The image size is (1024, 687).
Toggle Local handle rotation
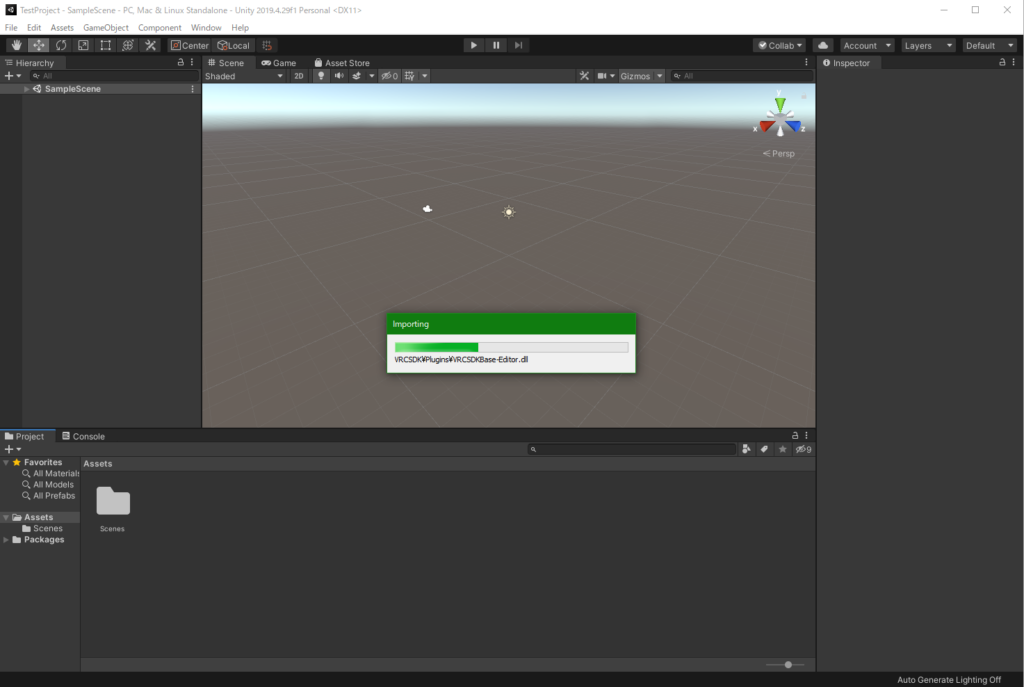233,45
